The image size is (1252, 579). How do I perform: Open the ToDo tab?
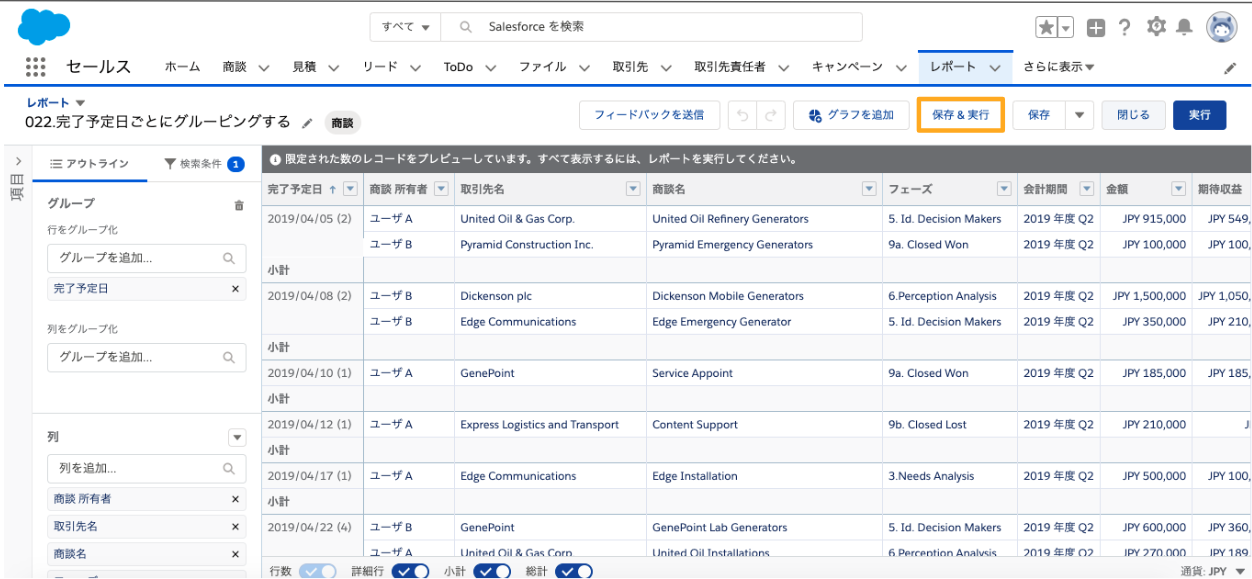click(x=458, y=67)
